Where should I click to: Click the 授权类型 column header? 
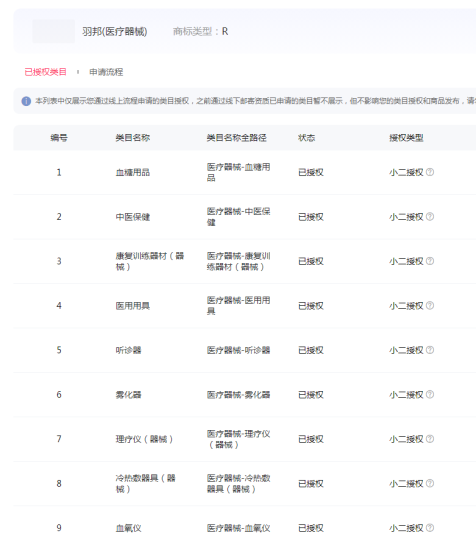coord(406,138)
